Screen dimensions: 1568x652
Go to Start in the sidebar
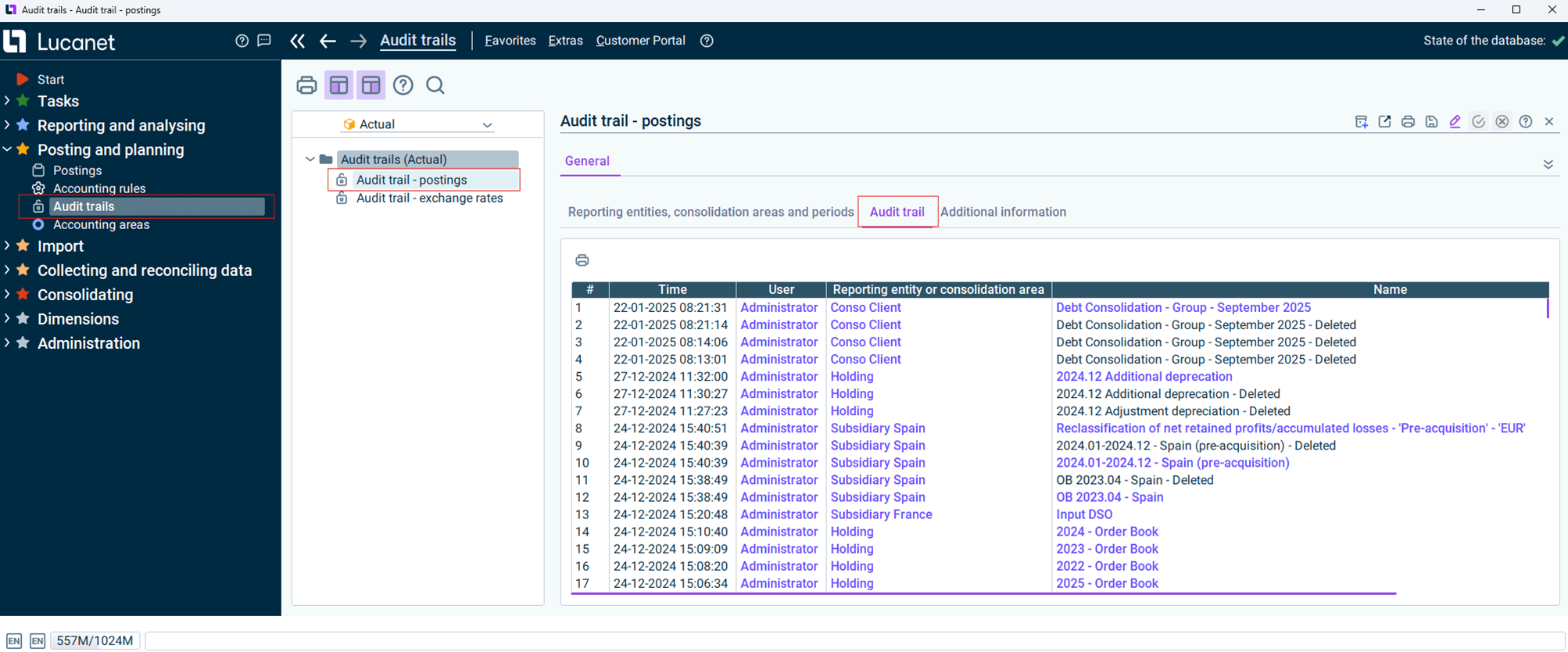pyautogui.click(x=51, y=80)
